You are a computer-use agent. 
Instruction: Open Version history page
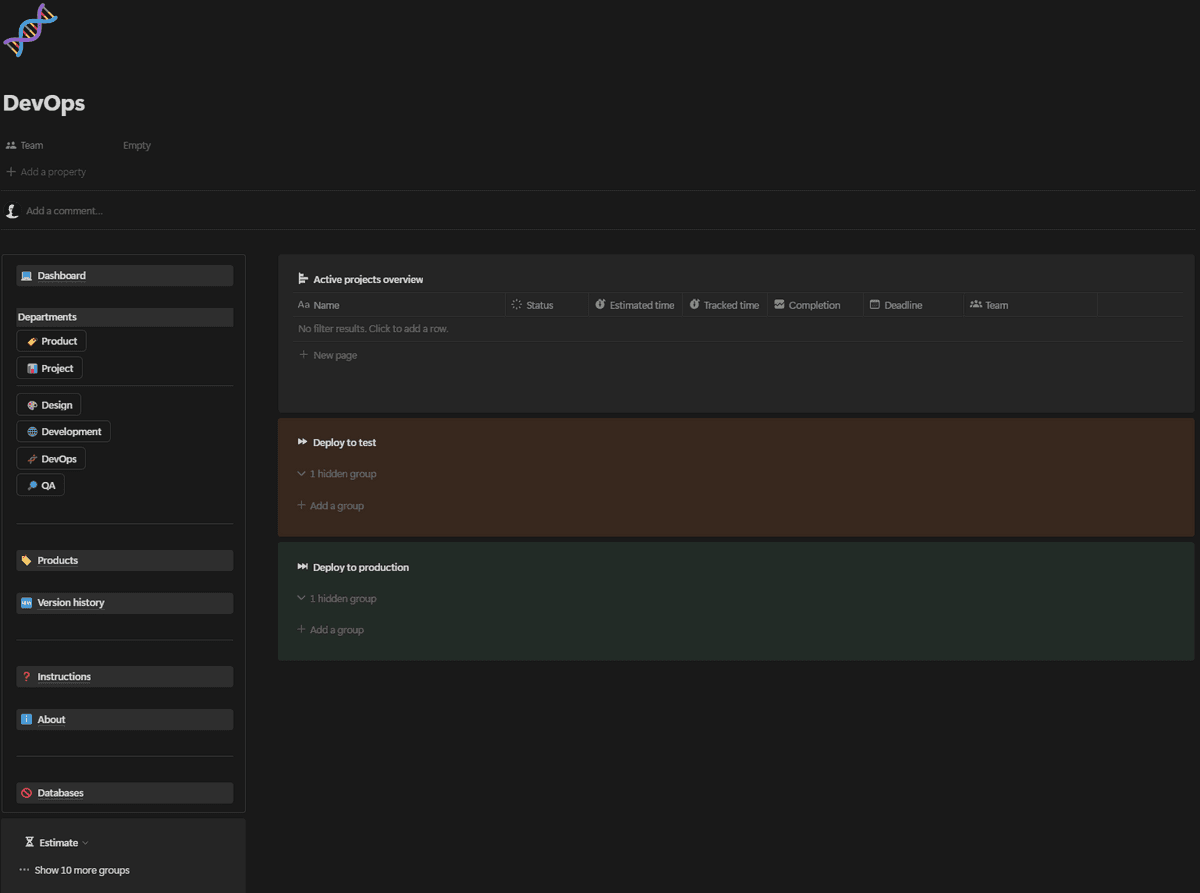click(70, 603)
